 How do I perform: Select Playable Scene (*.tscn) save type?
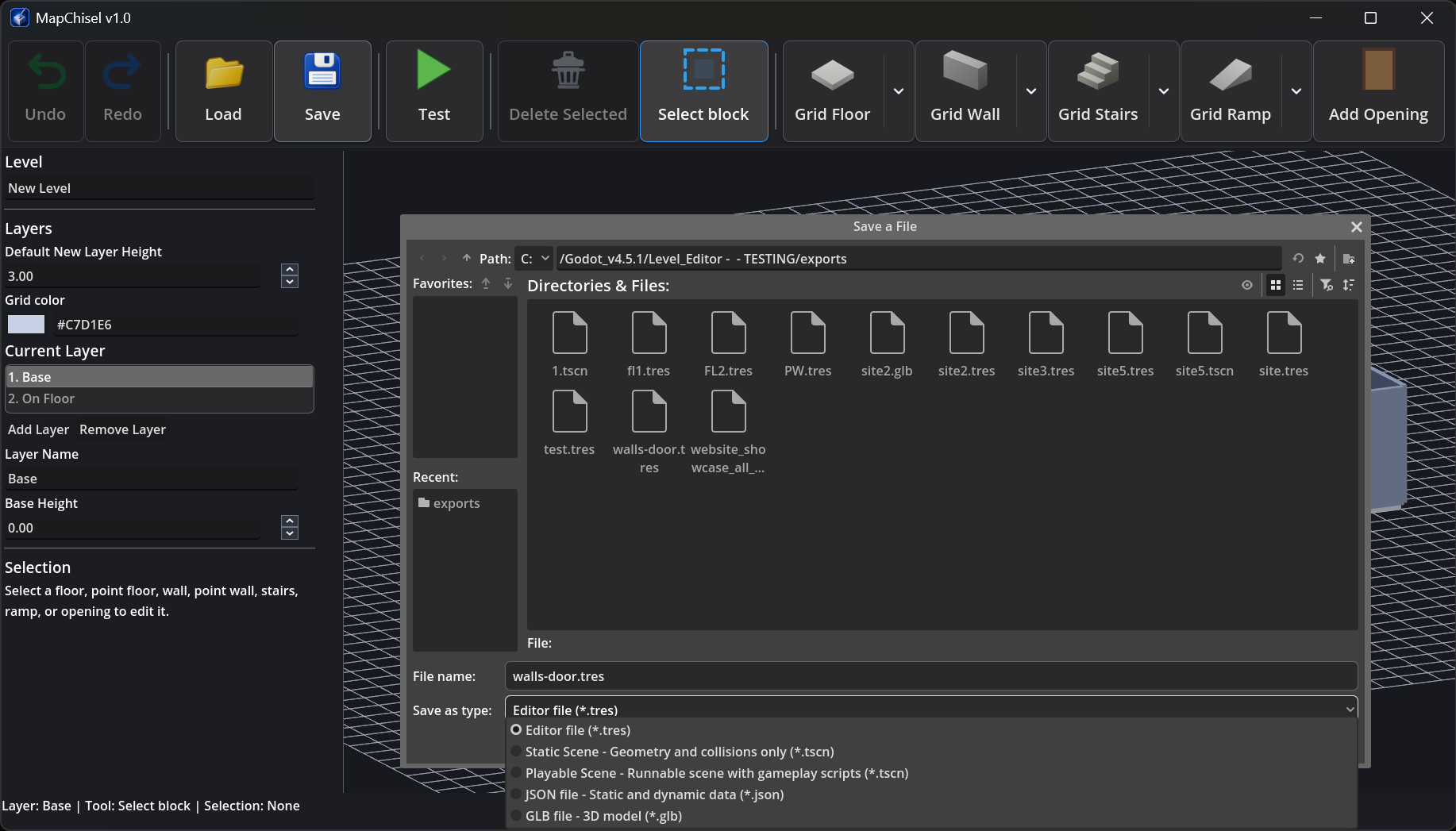coord(931,773)
